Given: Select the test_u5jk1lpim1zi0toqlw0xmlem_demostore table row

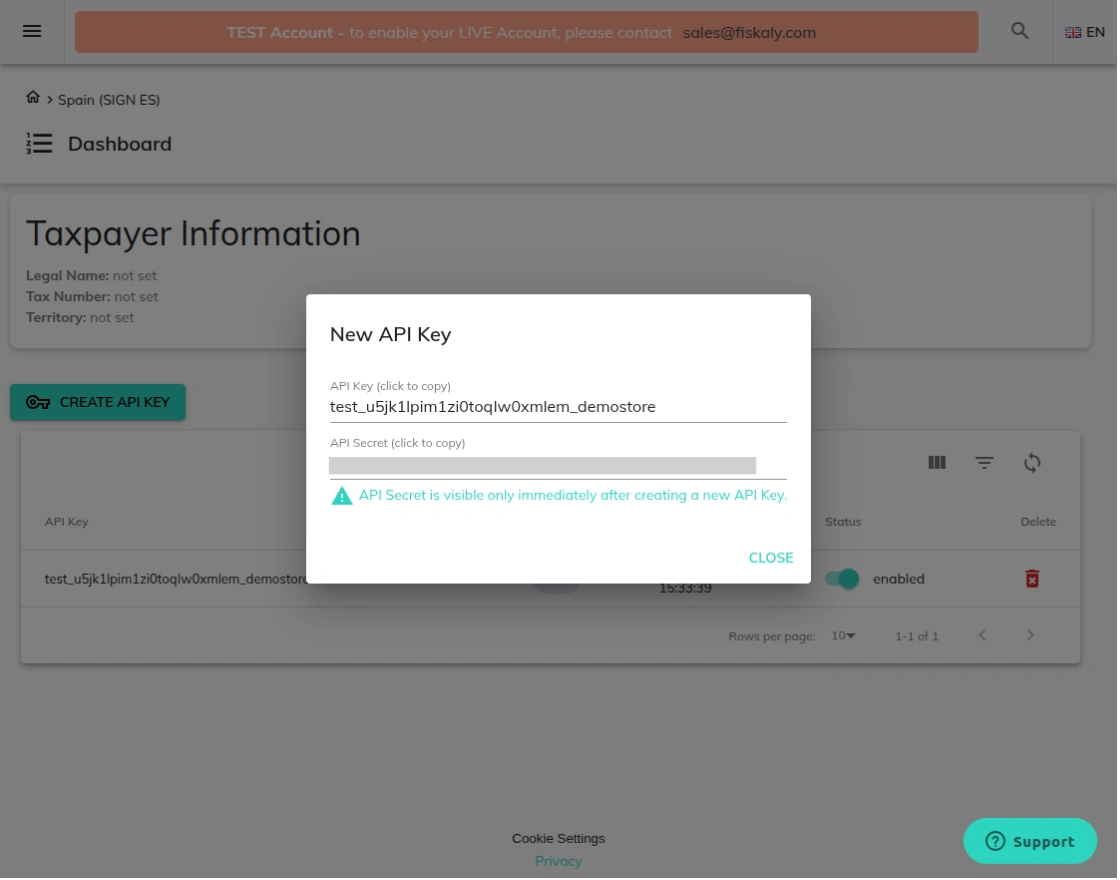Looking at the screenshot, I should 551,579.
